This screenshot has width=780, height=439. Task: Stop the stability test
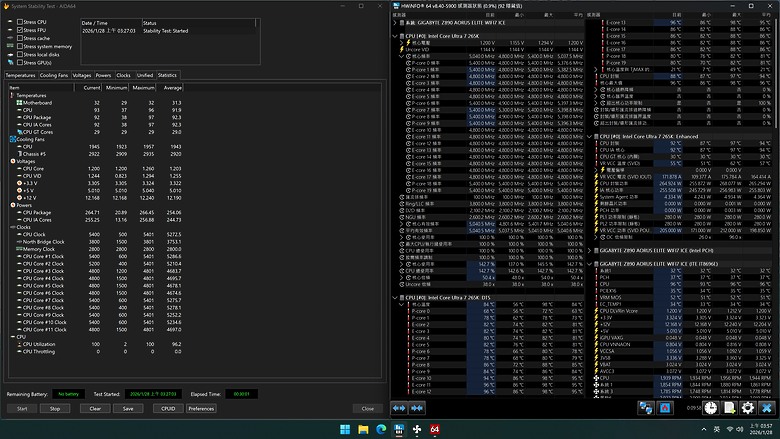pos(55,409)
